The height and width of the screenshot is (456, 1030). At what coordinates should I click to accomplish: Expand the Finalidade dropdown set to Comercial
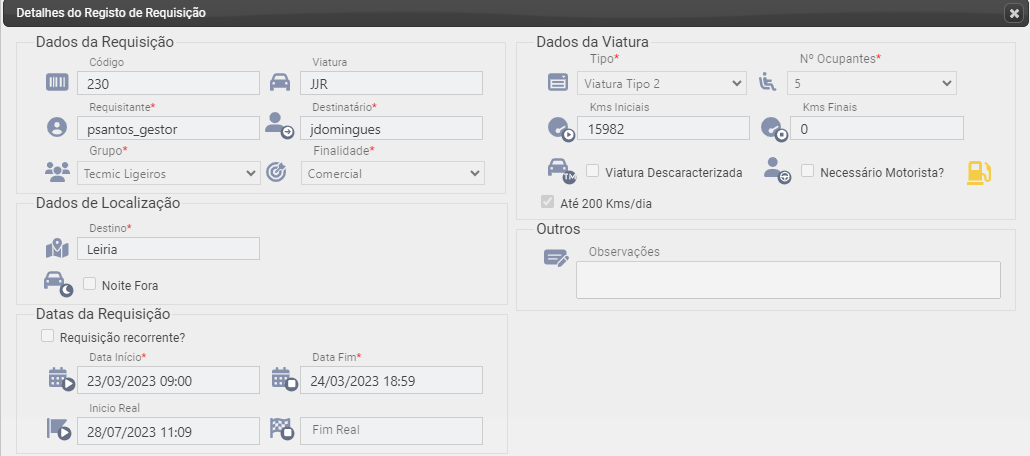(x=393, y=173)
